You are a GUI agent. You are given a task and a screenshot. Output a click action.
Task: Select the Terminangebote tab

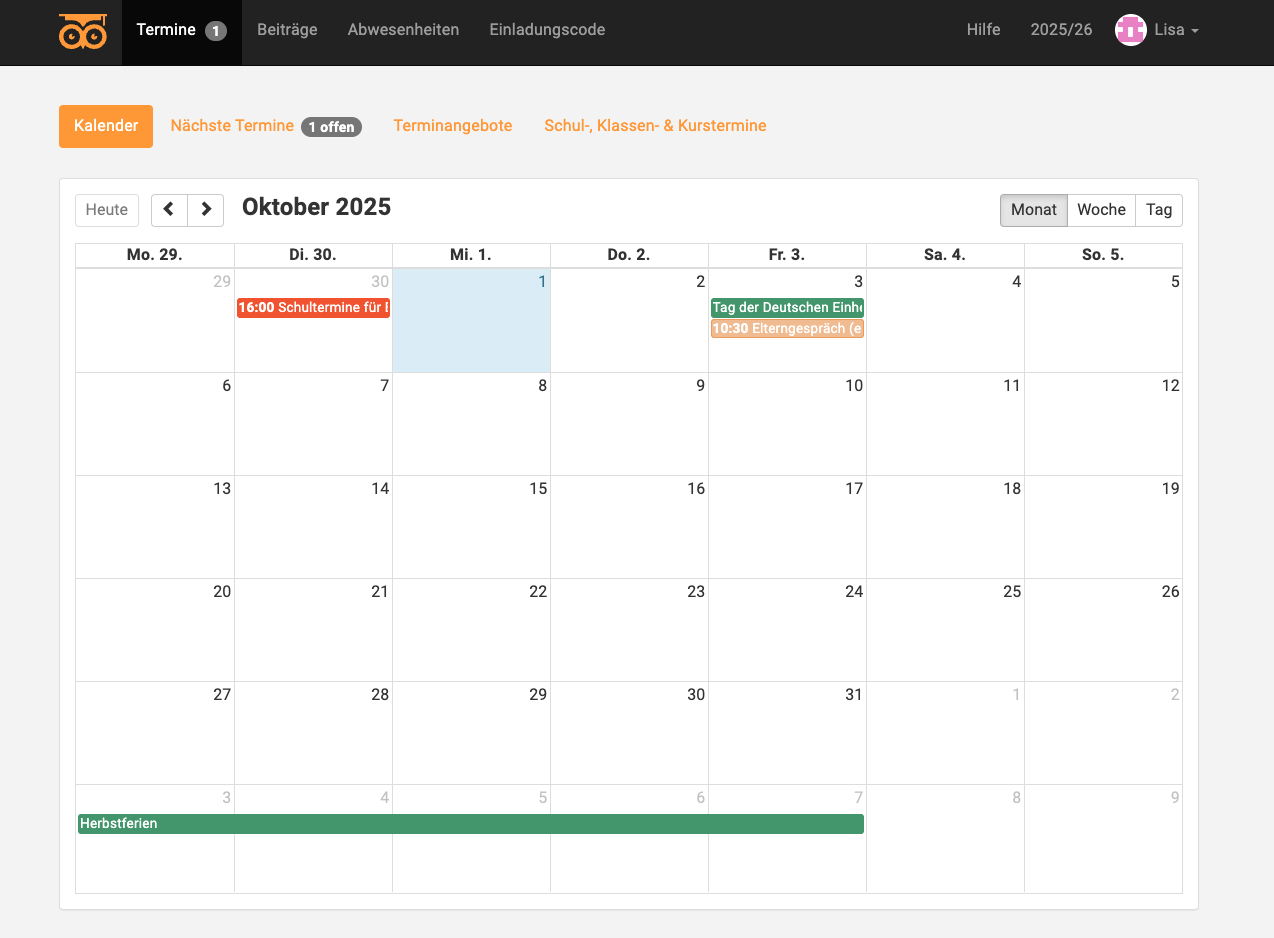(x=452, y=126)
